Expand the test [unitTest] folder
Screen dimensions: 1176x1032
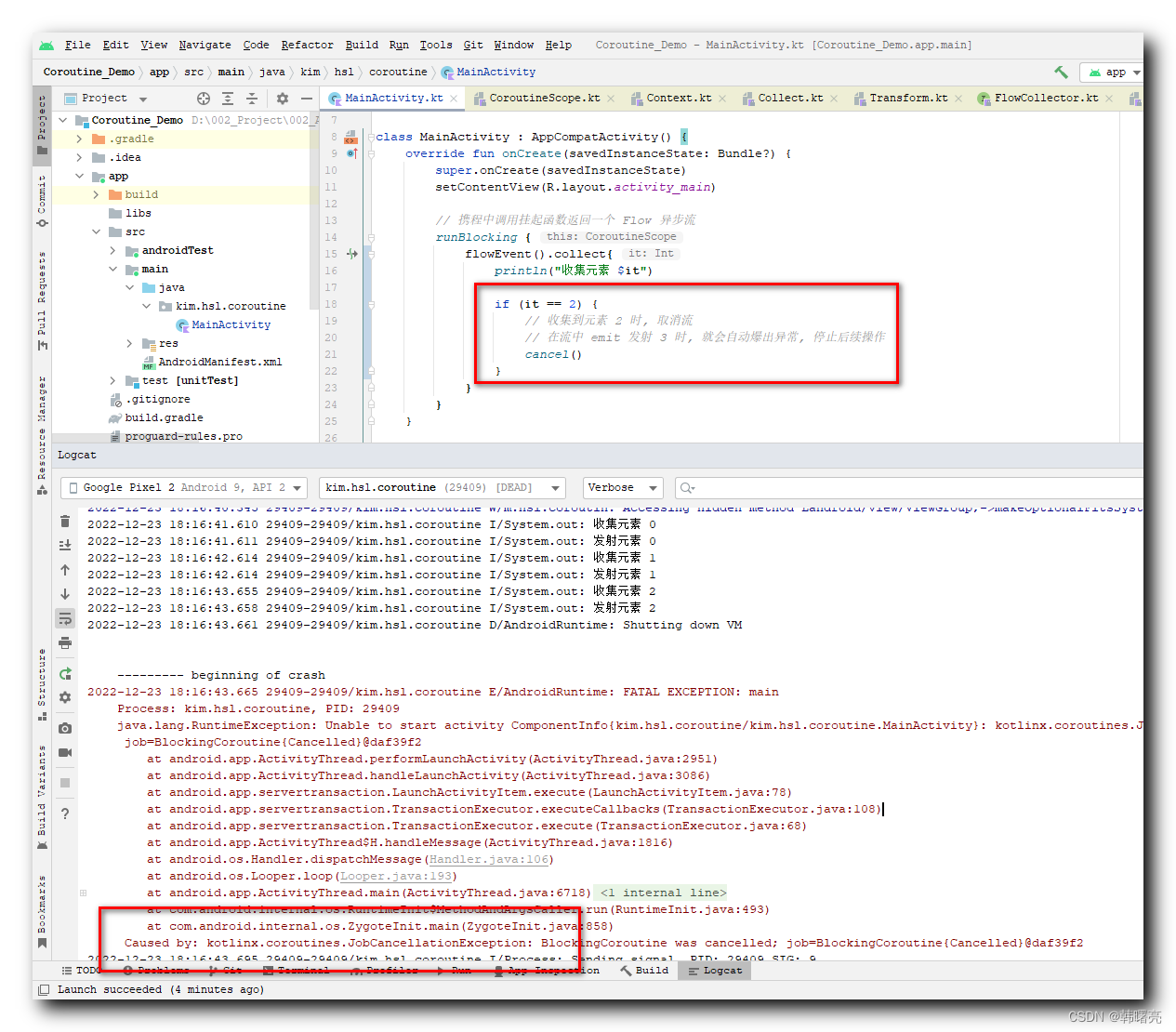113,380
